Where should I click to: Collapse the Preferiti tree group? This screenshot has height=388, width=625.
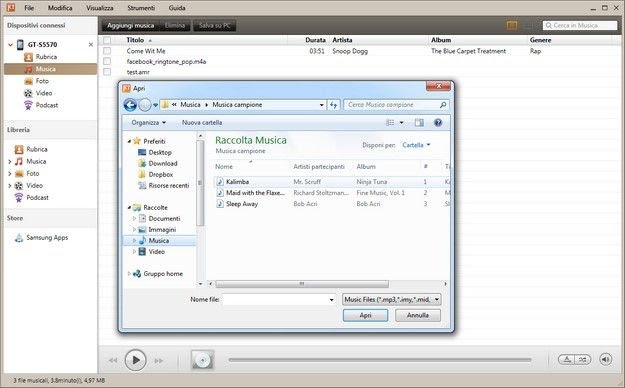[x=129, y=141]
